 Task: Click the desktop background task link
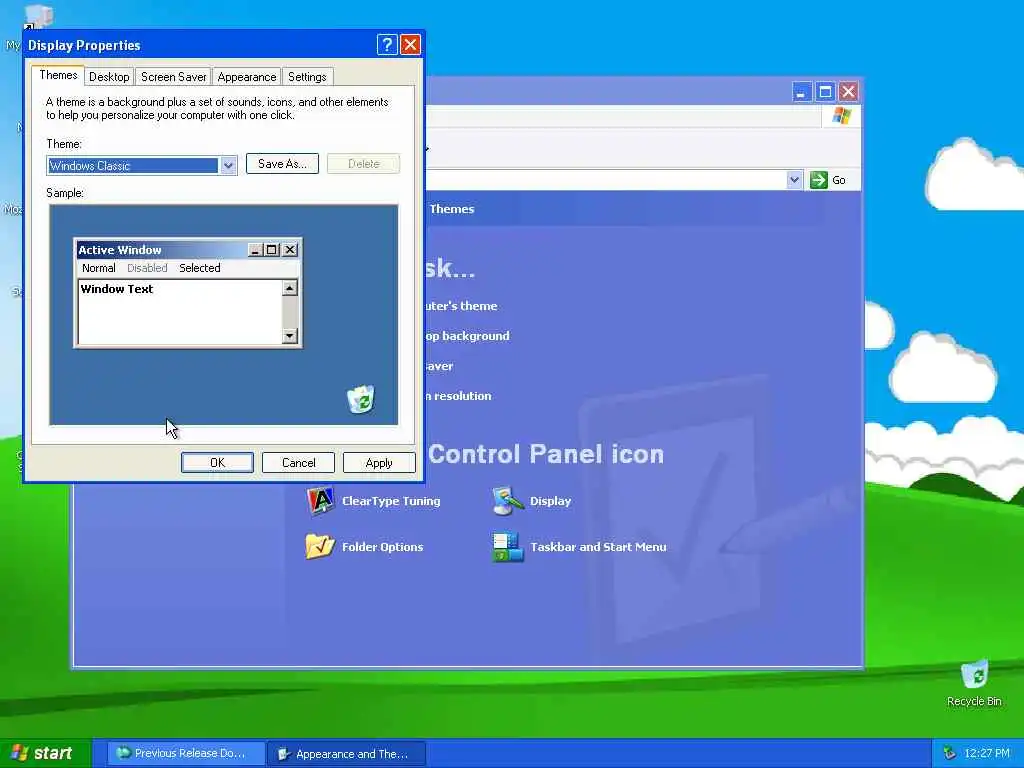pyautogui.click(x=467, y=336)
